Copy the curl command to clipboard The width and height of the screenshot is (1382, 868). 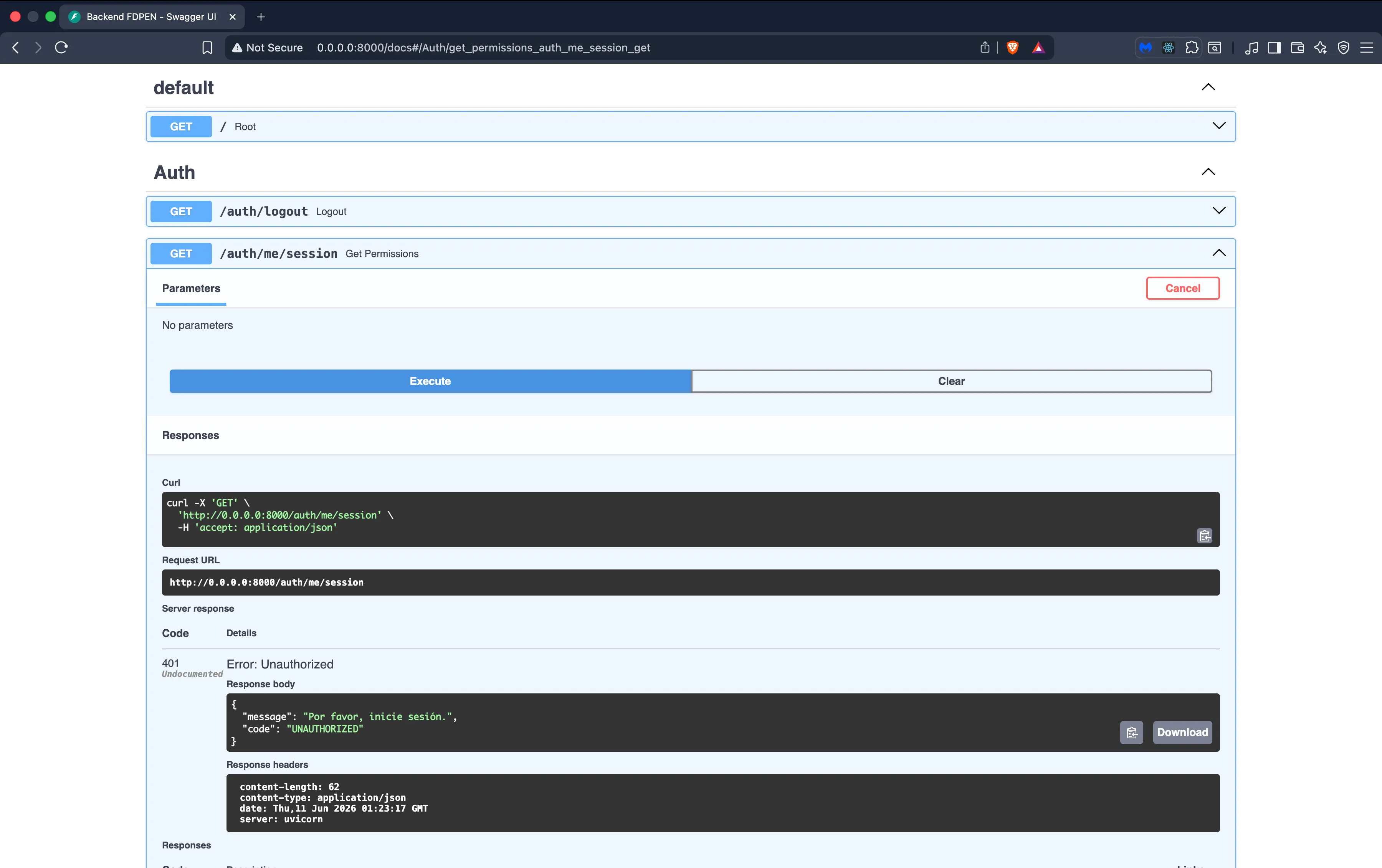pos(1205,536)
